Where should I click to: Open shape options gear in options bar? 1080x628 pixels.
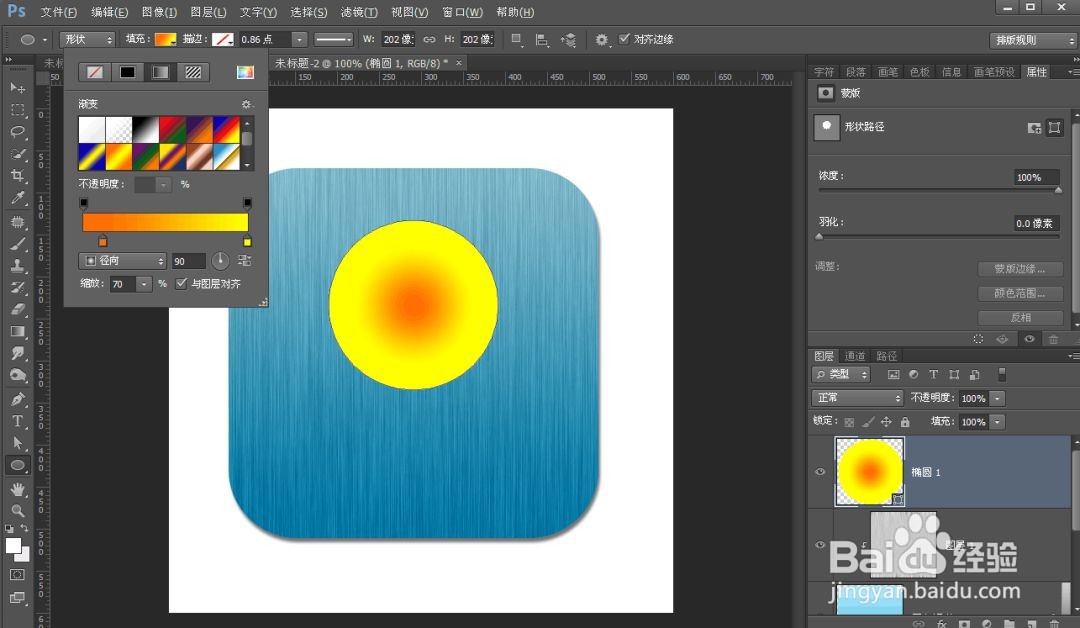pos(601,40)
